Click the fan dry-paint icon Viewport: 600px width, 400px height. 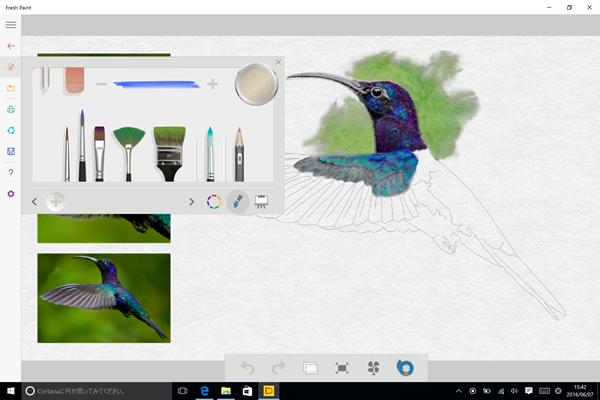(374, 368)
